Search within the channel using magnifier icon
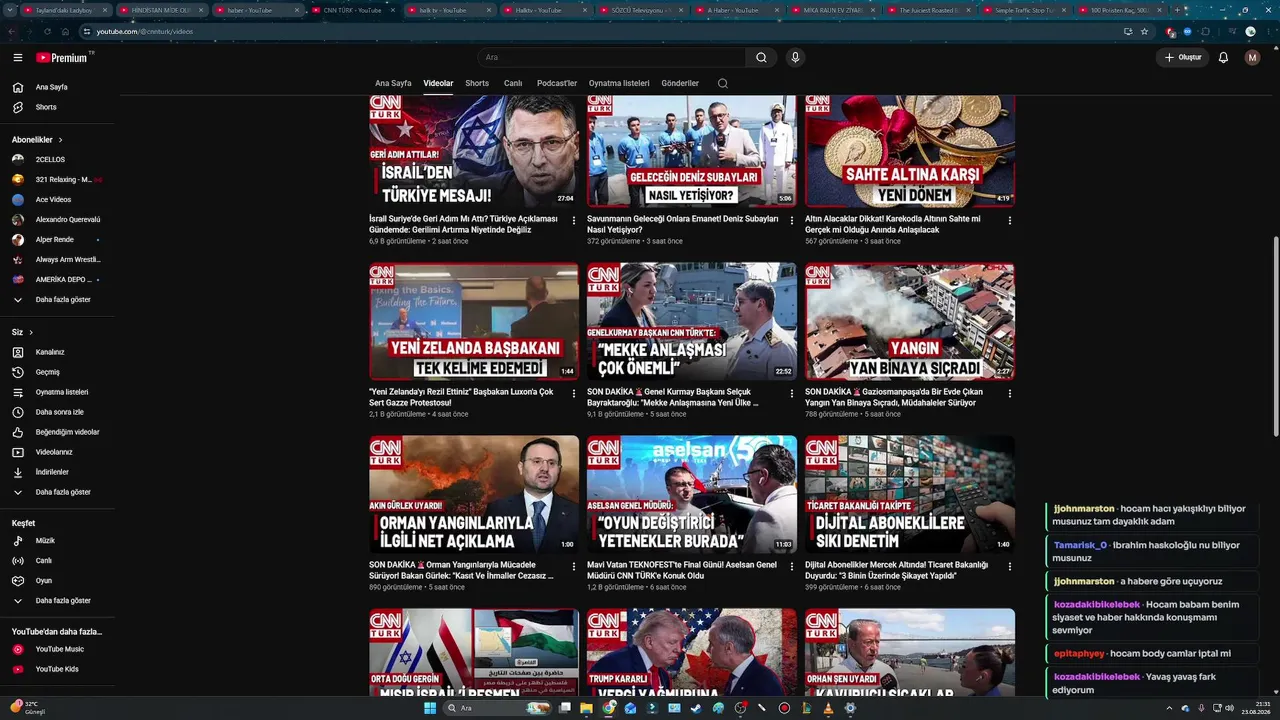Image resolution: width=1280 pixels, height=720 pixels. click(723, 83)
